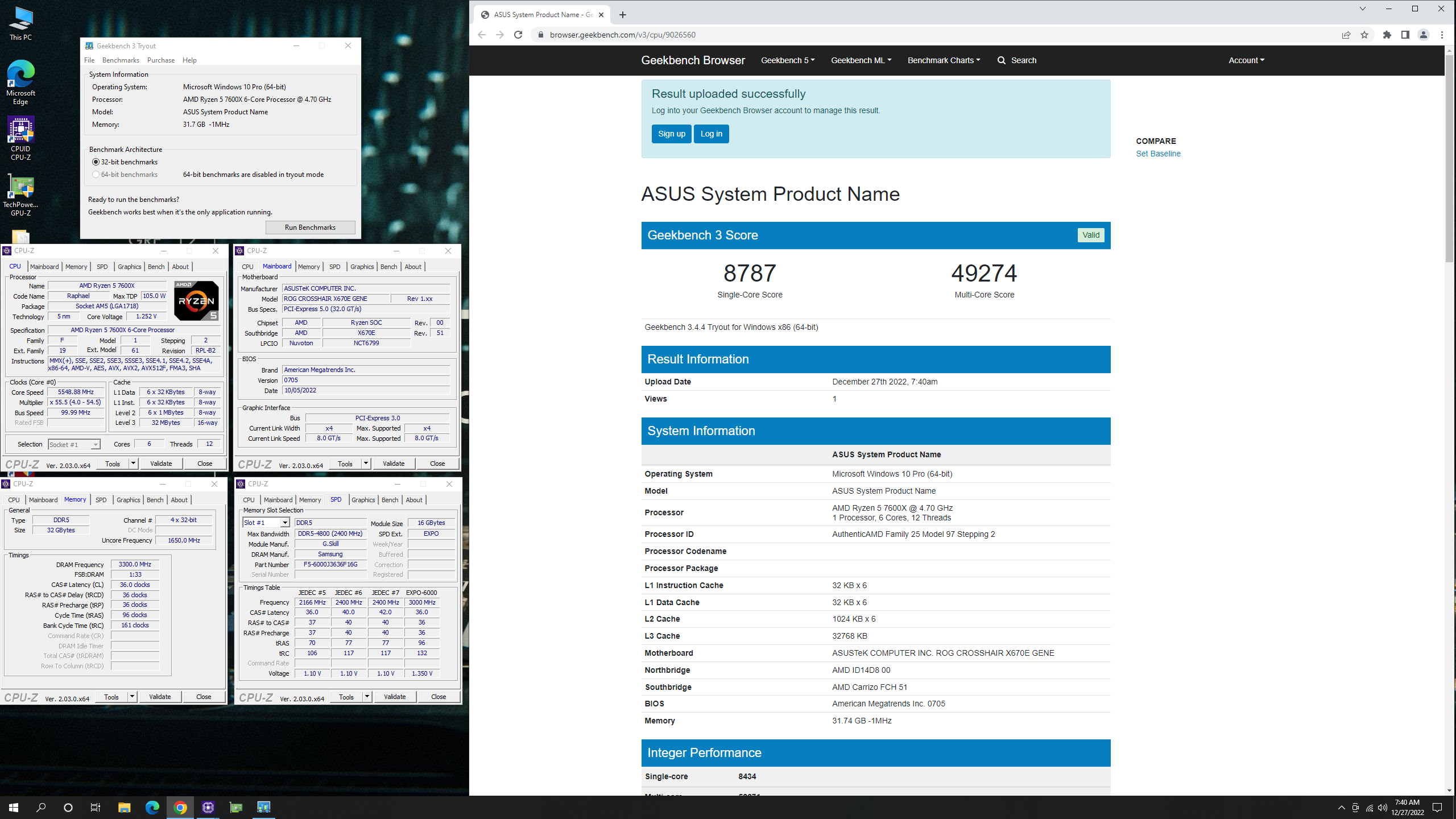The image size is (1456, 819).
Task: Open File menu in Geekbench 3
Action: pos(89,60)
